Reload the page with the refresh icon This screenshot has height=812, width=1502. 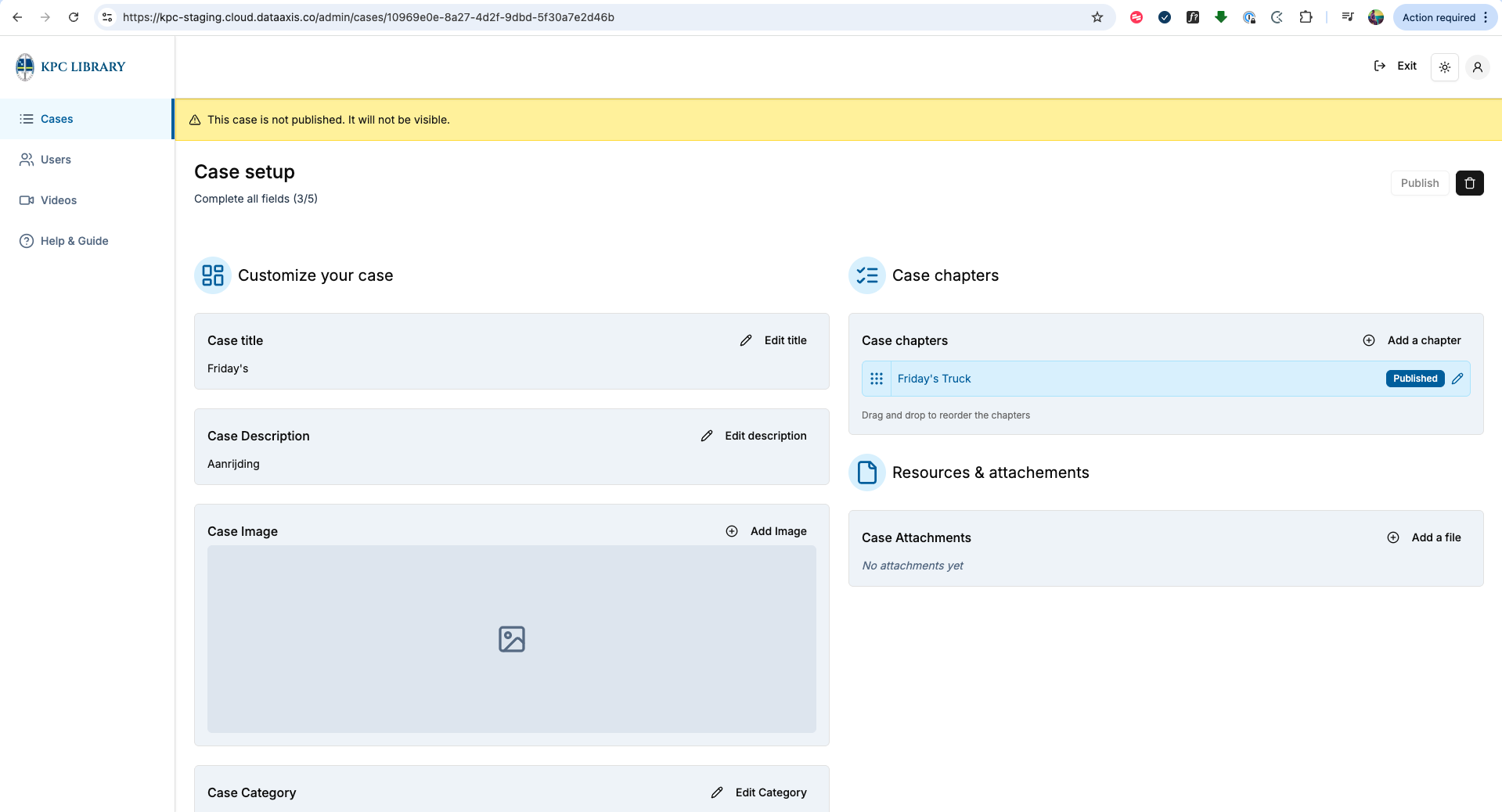tap(74, 17)
